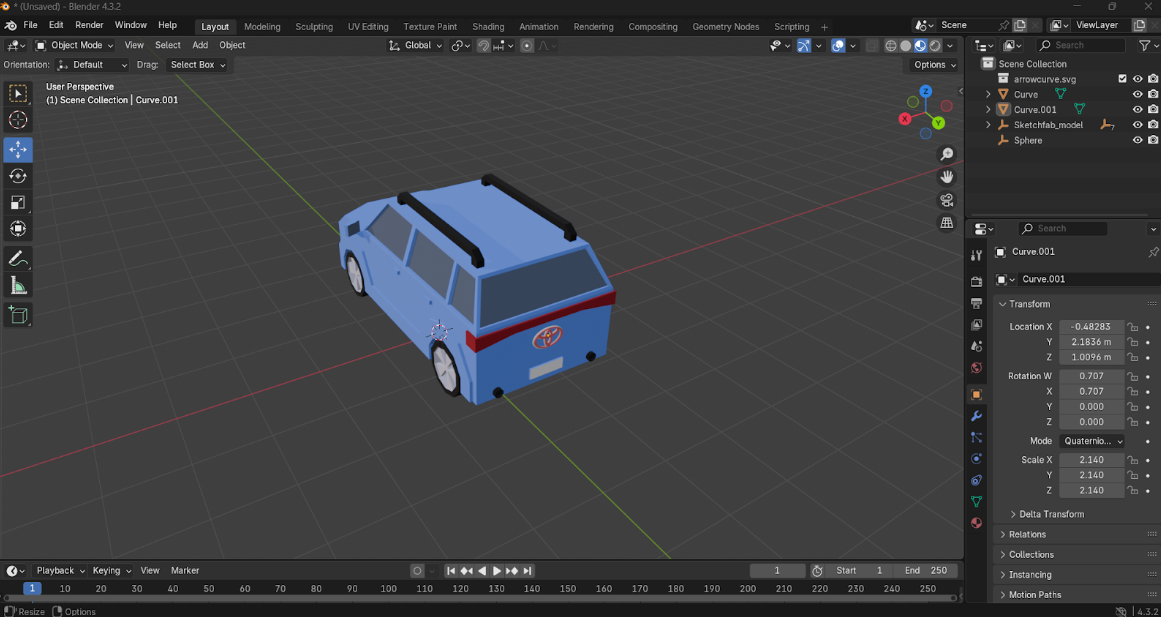
Task: Switch perspective/orthographic grid icon
Action: point(946,223)
